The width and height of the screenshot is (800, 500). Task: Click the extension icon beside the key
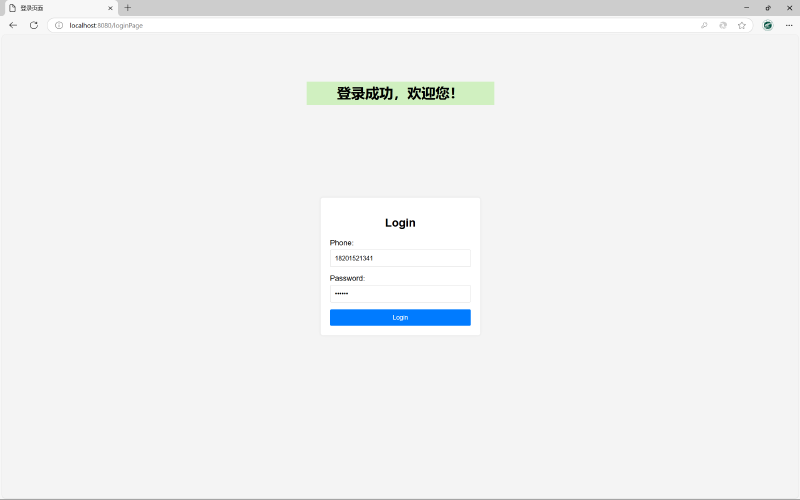click(723, 25)
